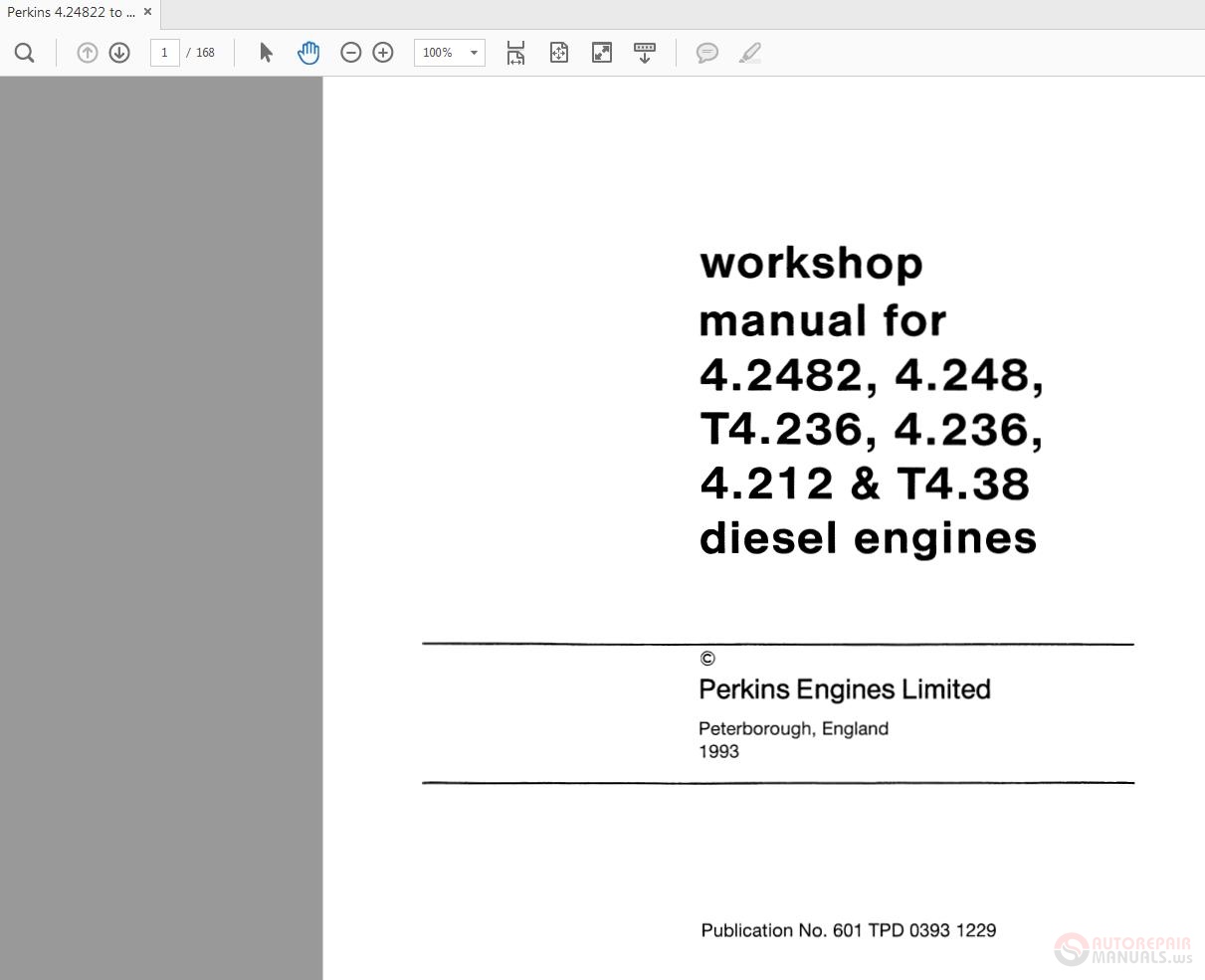Show the Acrobat menu bar
This screenshot has width=1205, height=980.
(x=645, y=52)
